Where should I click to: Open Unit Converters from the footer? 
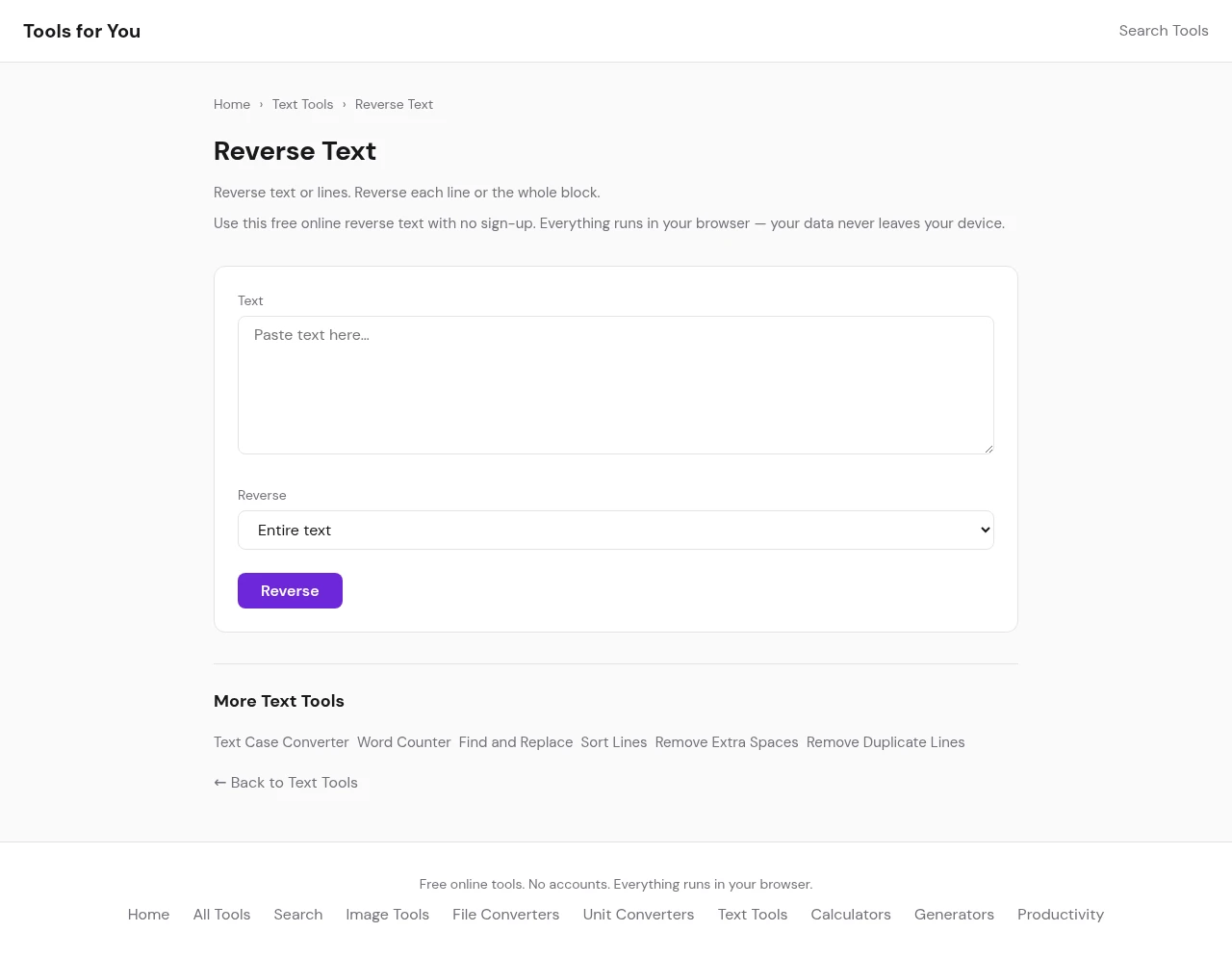638,915
